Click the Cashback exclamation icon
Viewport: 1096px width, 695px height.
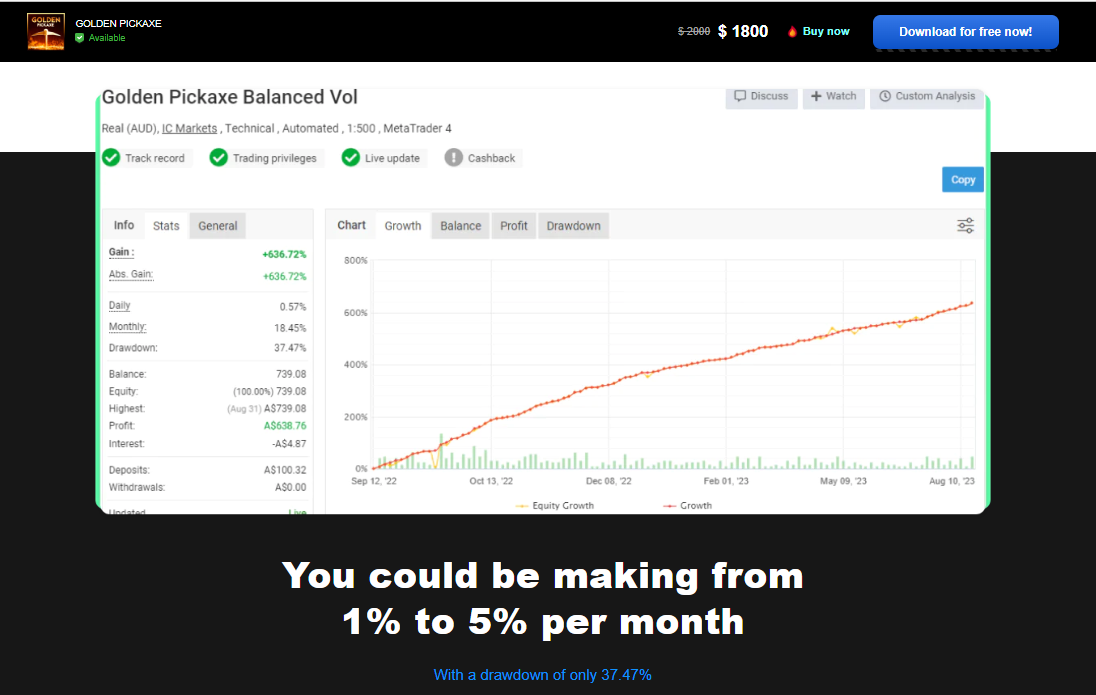[x=454, y=158]
